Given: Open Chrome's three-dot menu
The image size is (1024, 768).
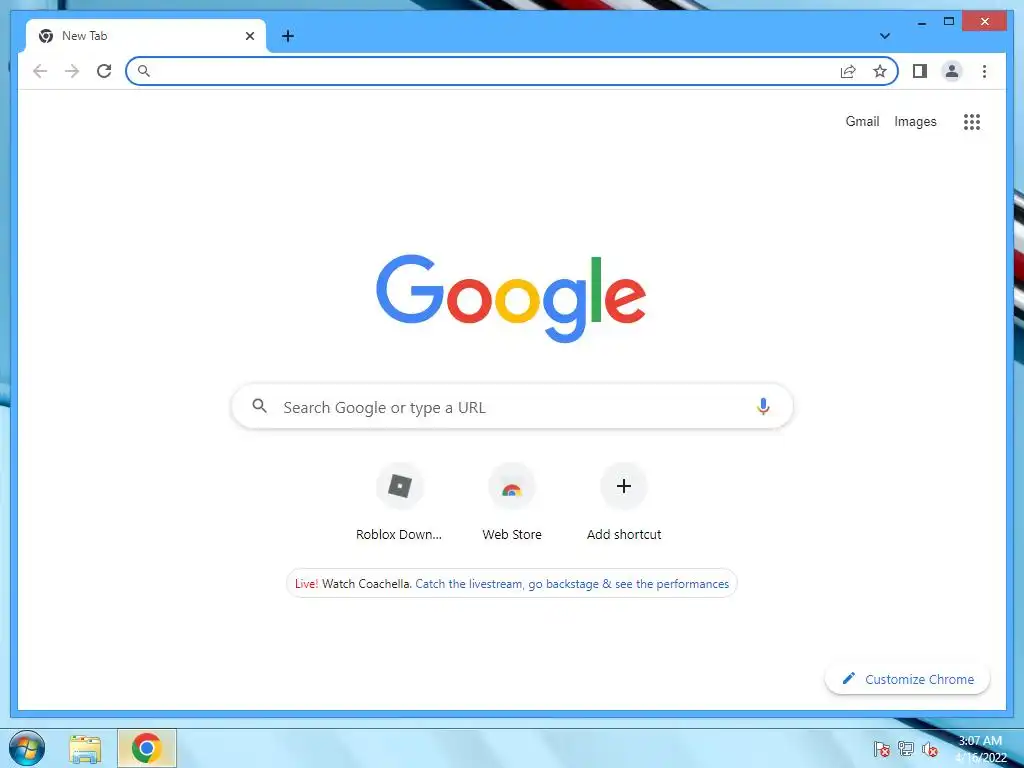Looking at the screenshot, I should 984,71.
